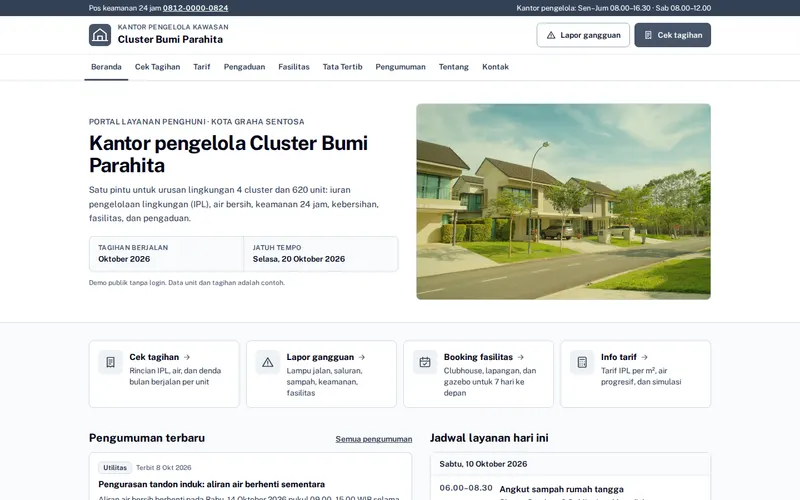This screenshot has height=500, width=800.
Task: Click 'PORTAL LAYANAN PENGHUNI · KOTA GRAHA SENTOSA' label
Action: click(x=196, y=122)
